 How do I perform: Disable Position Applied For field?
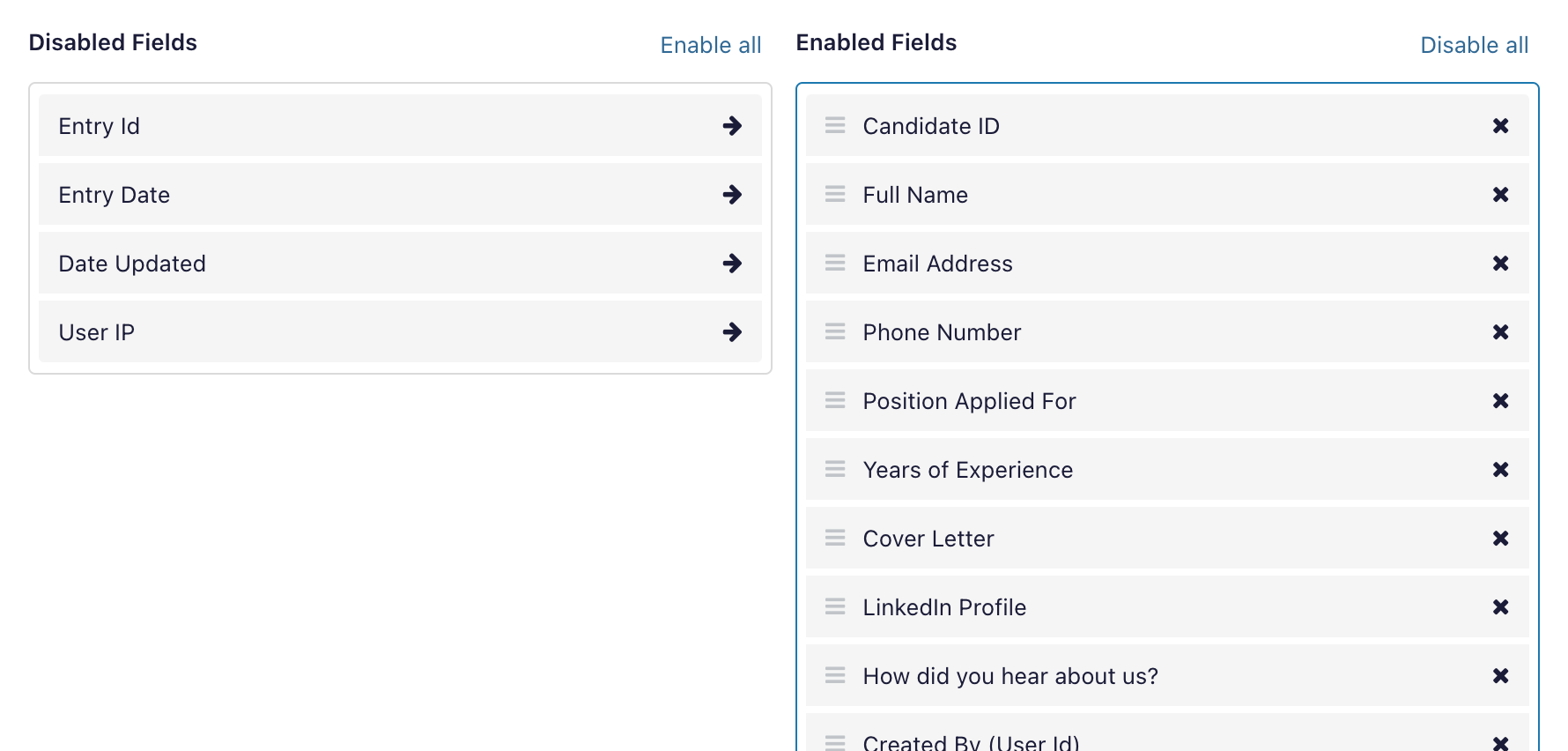(x=1501, y=401)
